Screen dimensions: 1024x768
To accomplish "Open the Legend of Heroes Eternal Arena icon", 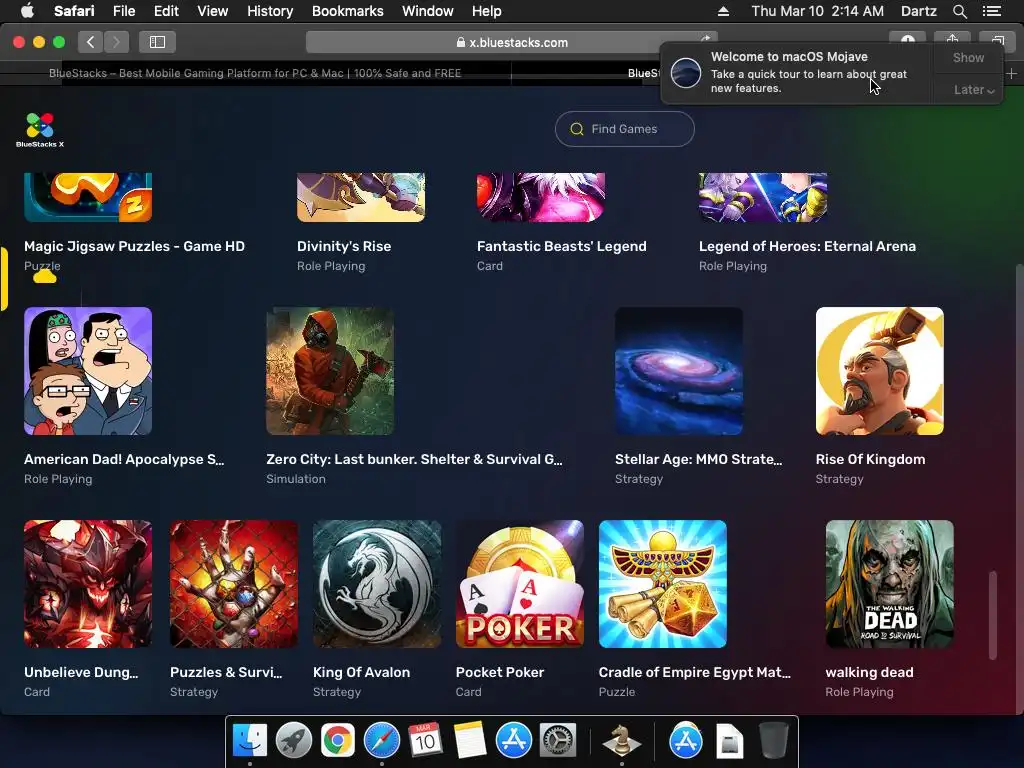I will [x=763, y=197].
